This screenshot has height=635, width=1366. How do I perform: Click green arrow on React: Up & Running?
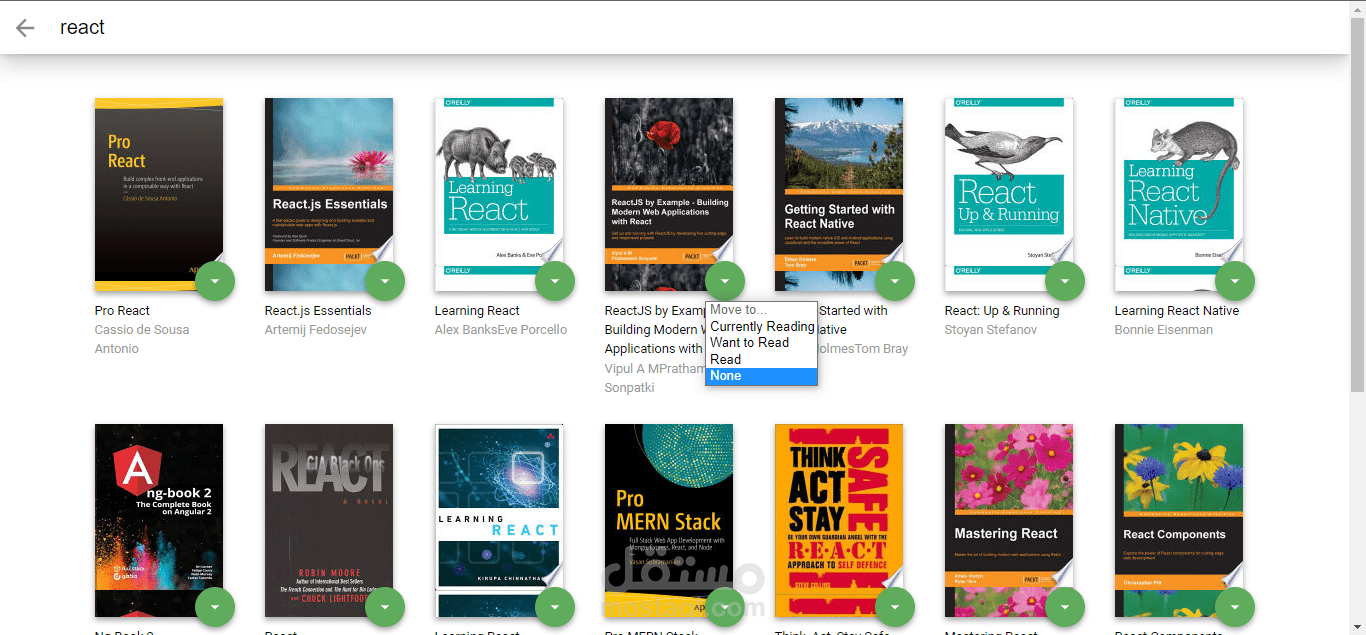1065,281
